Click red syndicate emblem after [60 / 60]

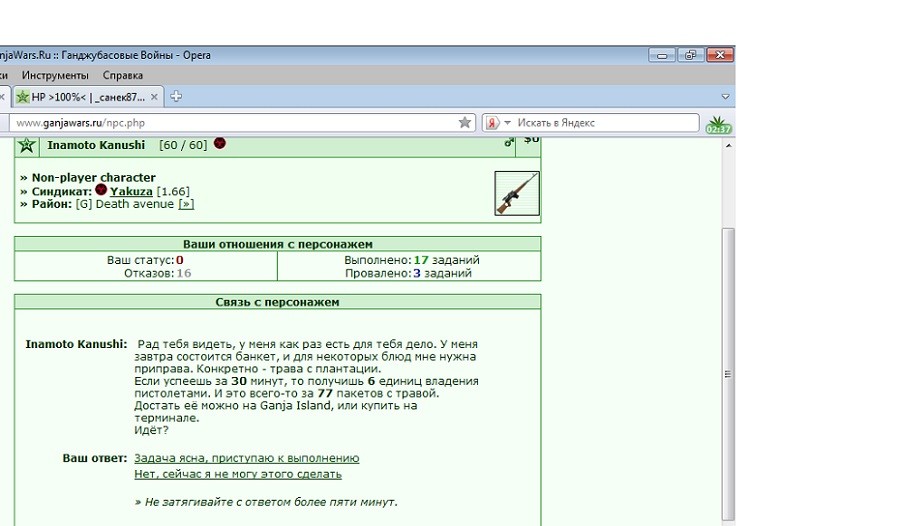click(220, 143)
